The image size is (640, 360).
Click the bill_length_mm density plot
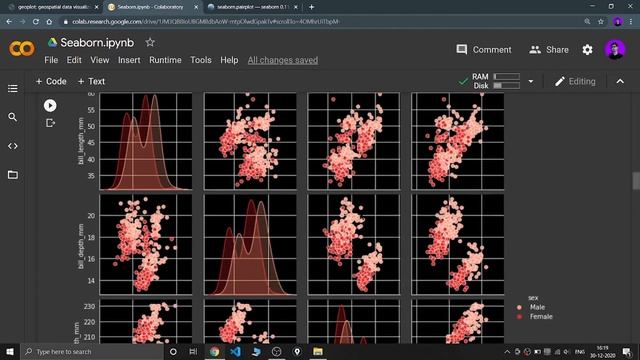pyautogui.click(x=146, y=141)
